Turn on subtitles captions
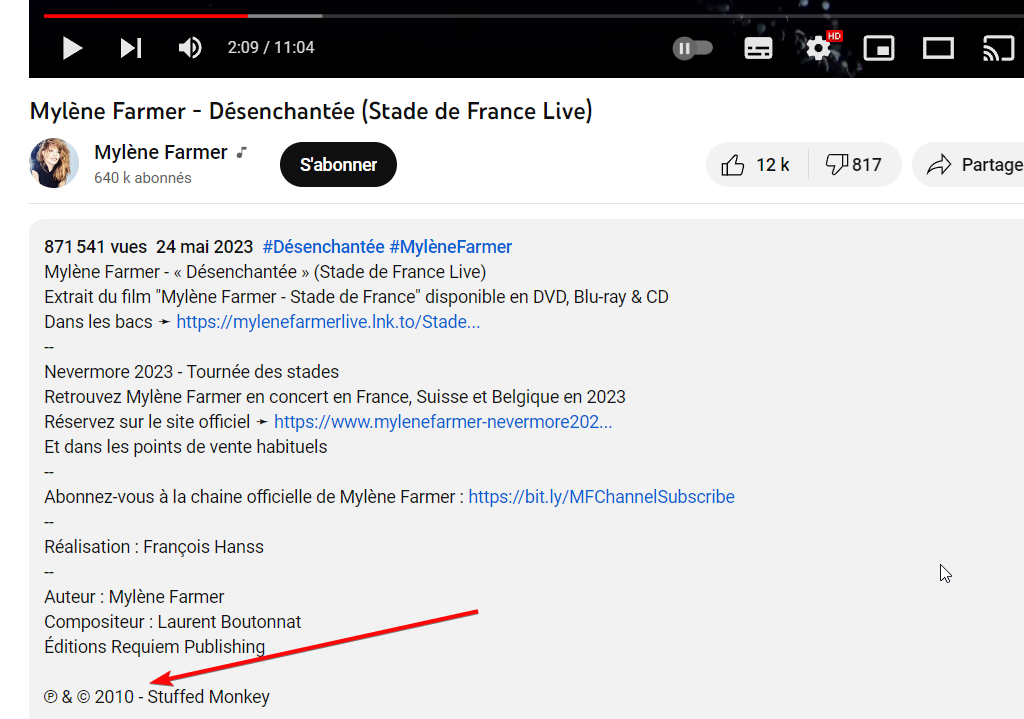The width and height of the screenshot is (1024, 719). [758, 48]
